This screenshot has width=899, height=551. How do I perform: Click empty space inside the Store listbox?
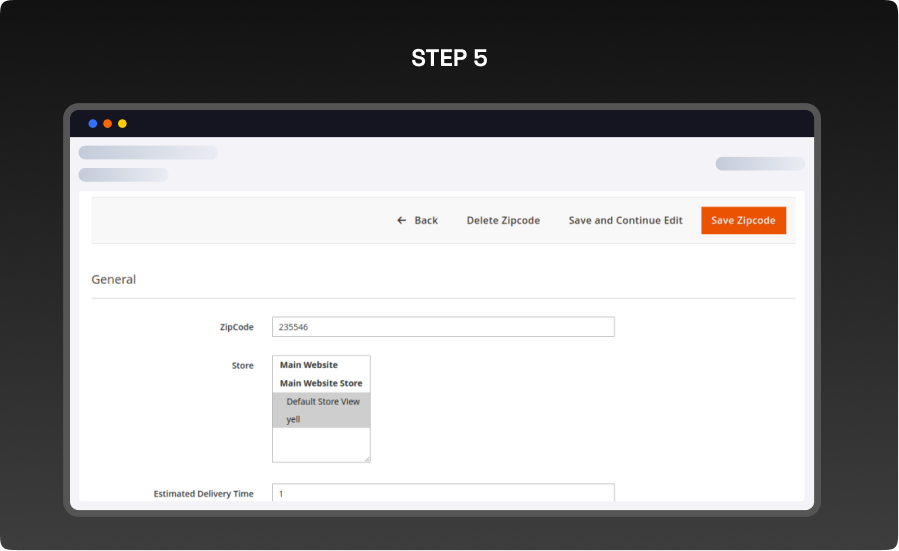click(321, 444)
